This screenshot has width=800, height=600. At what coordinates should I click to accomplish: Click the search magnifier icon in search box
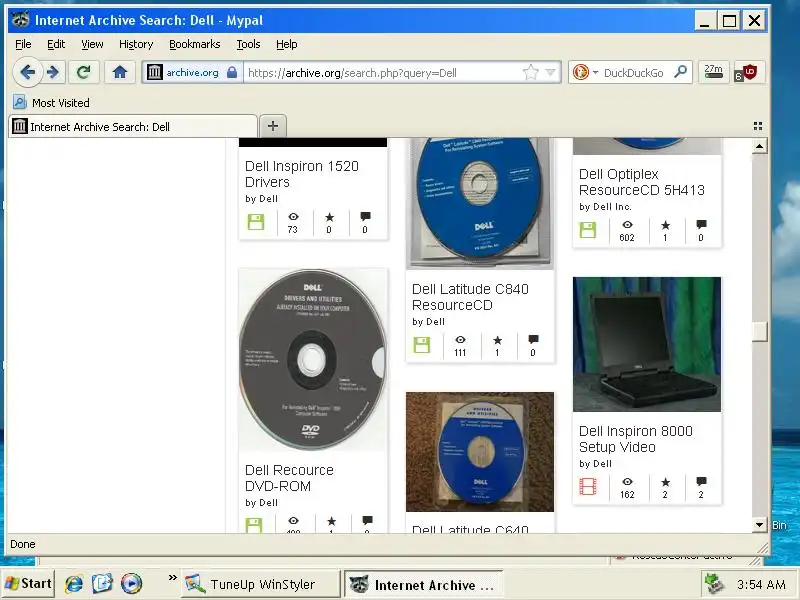680,72
